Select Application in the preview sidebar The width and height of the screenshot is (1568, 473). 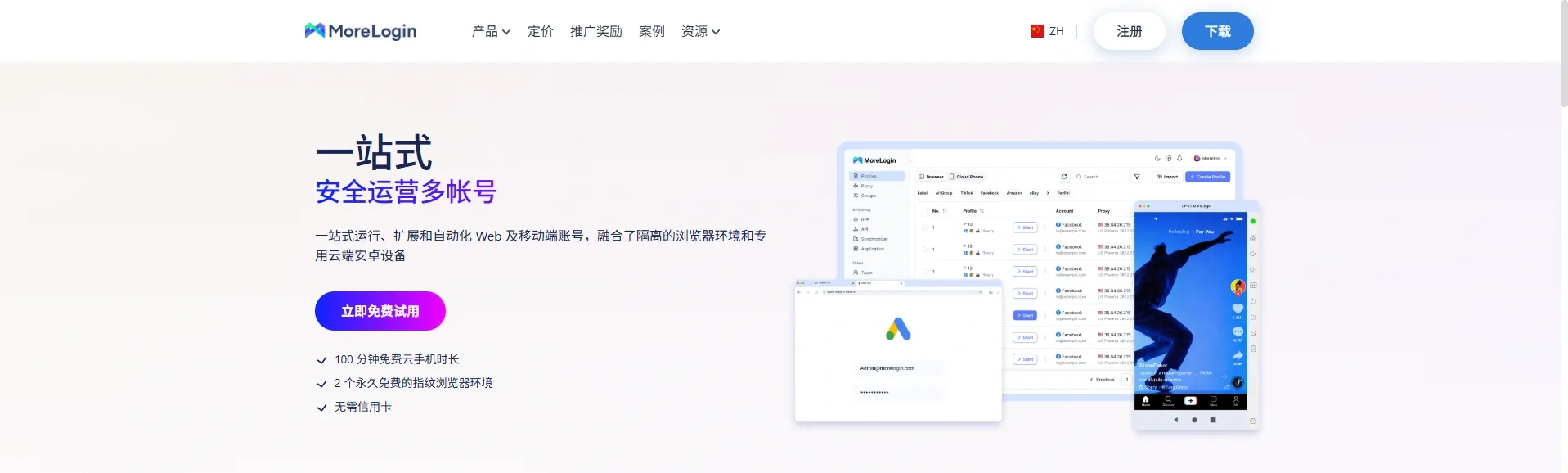click(869, 249)
